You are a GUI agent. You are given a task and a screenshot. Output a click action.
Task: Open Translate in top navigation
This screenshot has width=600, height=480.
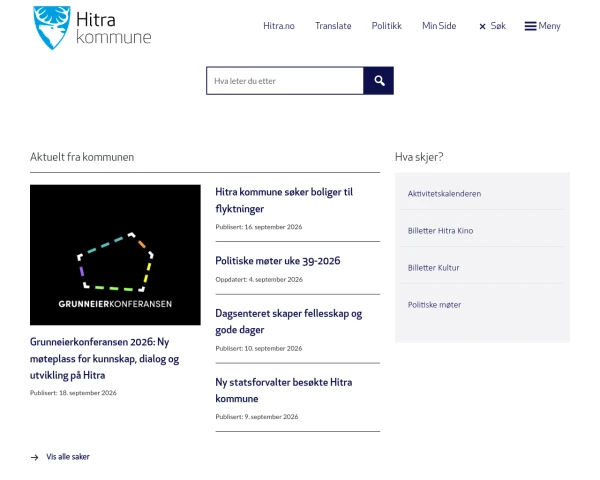333,26
